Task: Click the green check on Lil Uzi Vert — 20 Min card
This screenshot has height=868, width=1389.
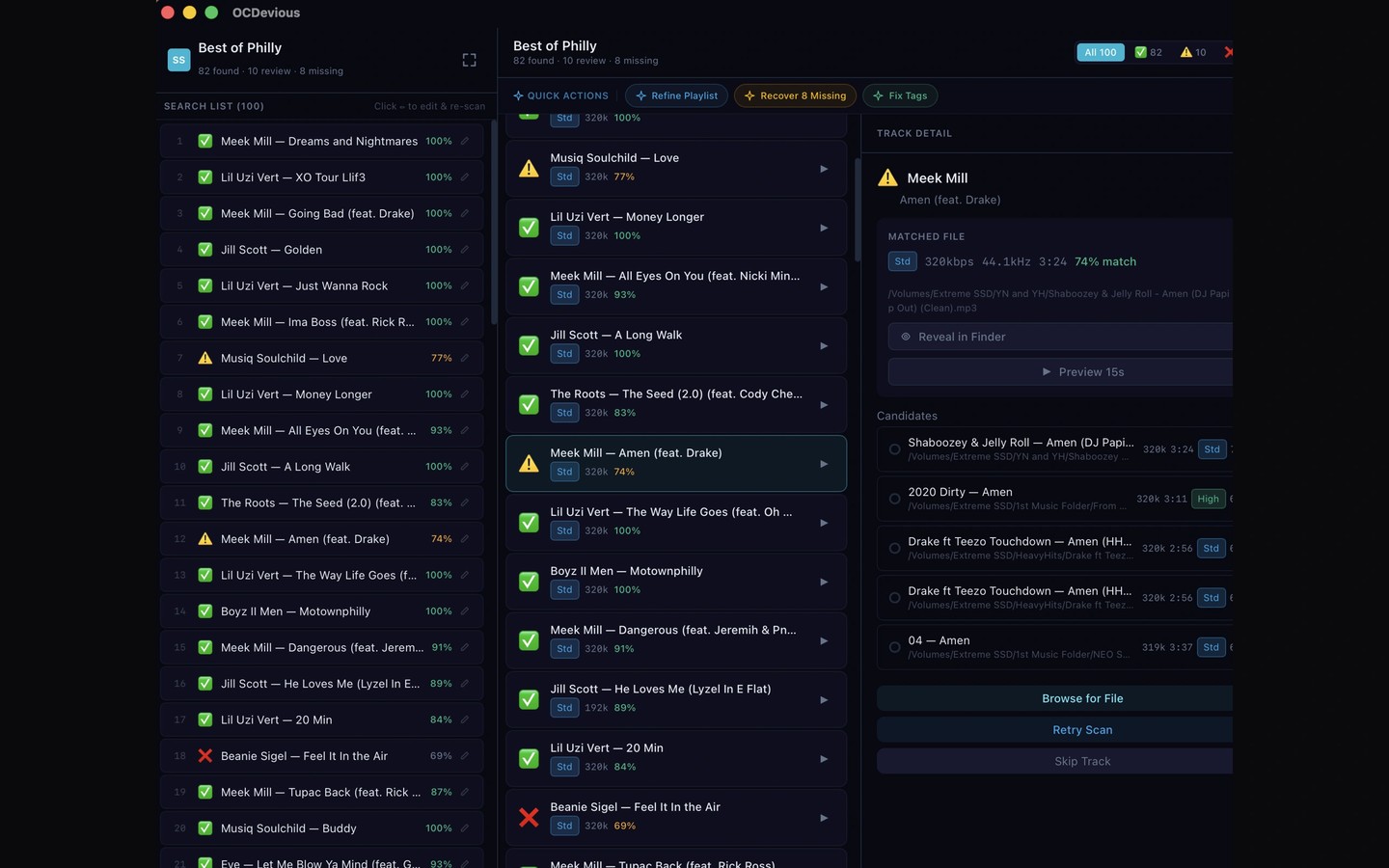Action: [x=529, y=759]
